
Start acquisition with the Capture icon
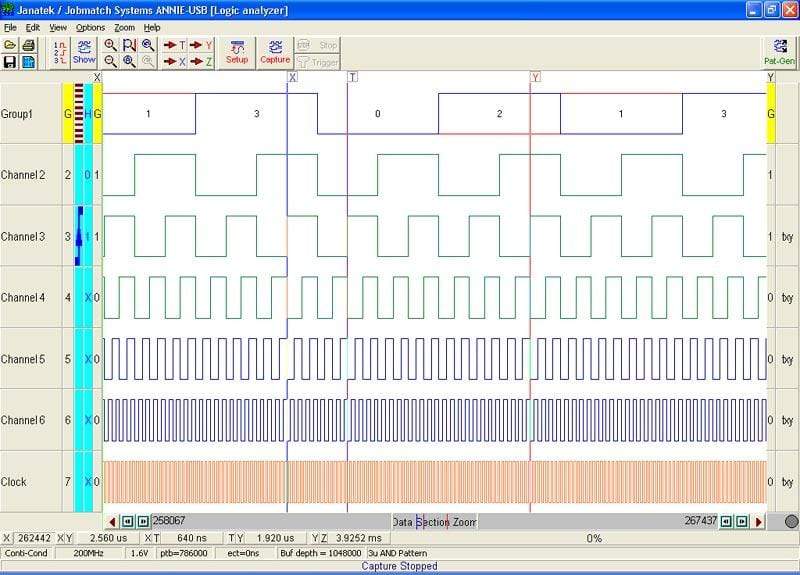275,52
